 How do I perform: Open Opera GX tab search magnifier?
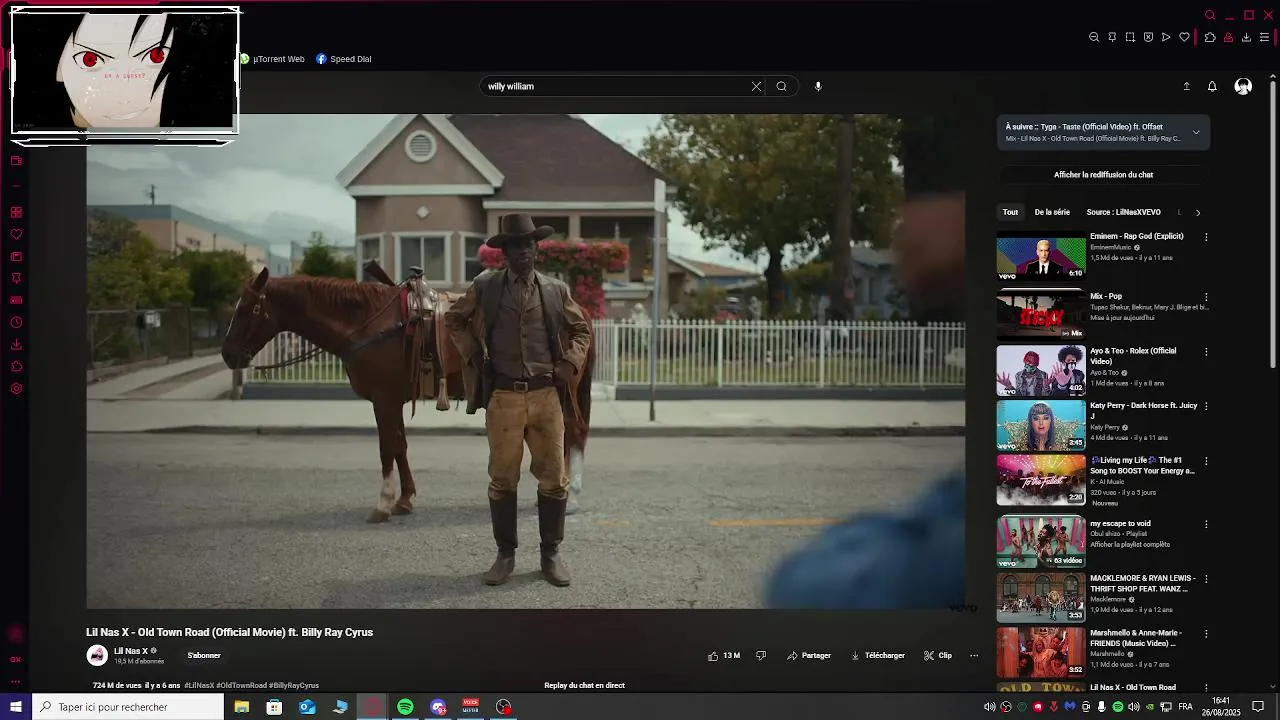(x=1210, y=15)
